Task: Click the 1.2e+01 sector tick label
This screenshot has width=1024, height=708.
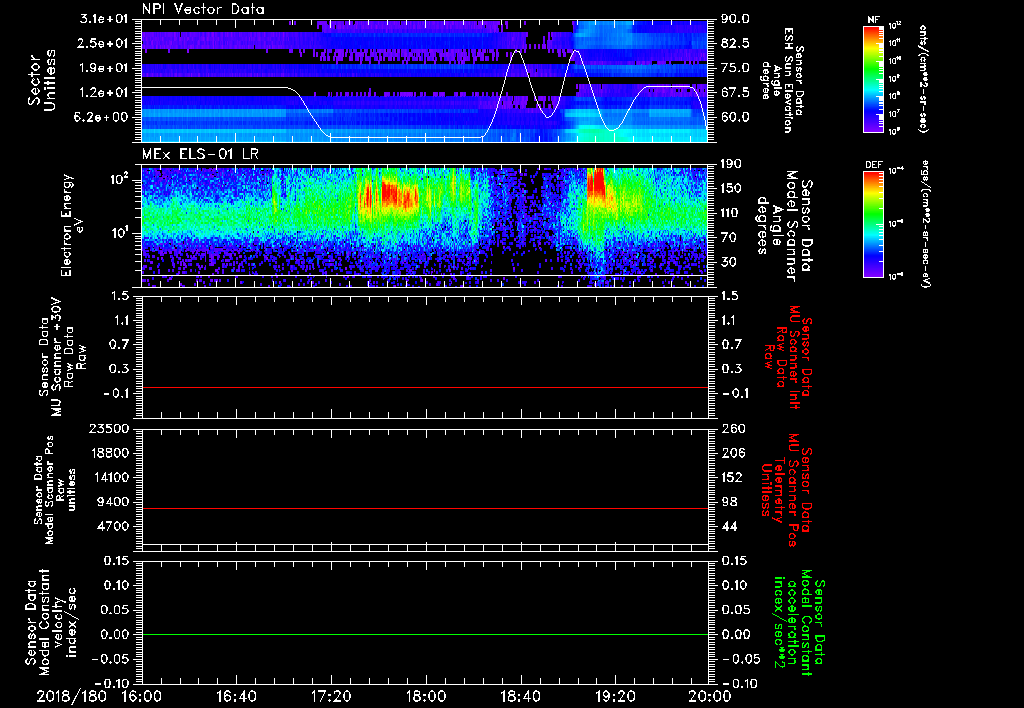Action: 103,93
